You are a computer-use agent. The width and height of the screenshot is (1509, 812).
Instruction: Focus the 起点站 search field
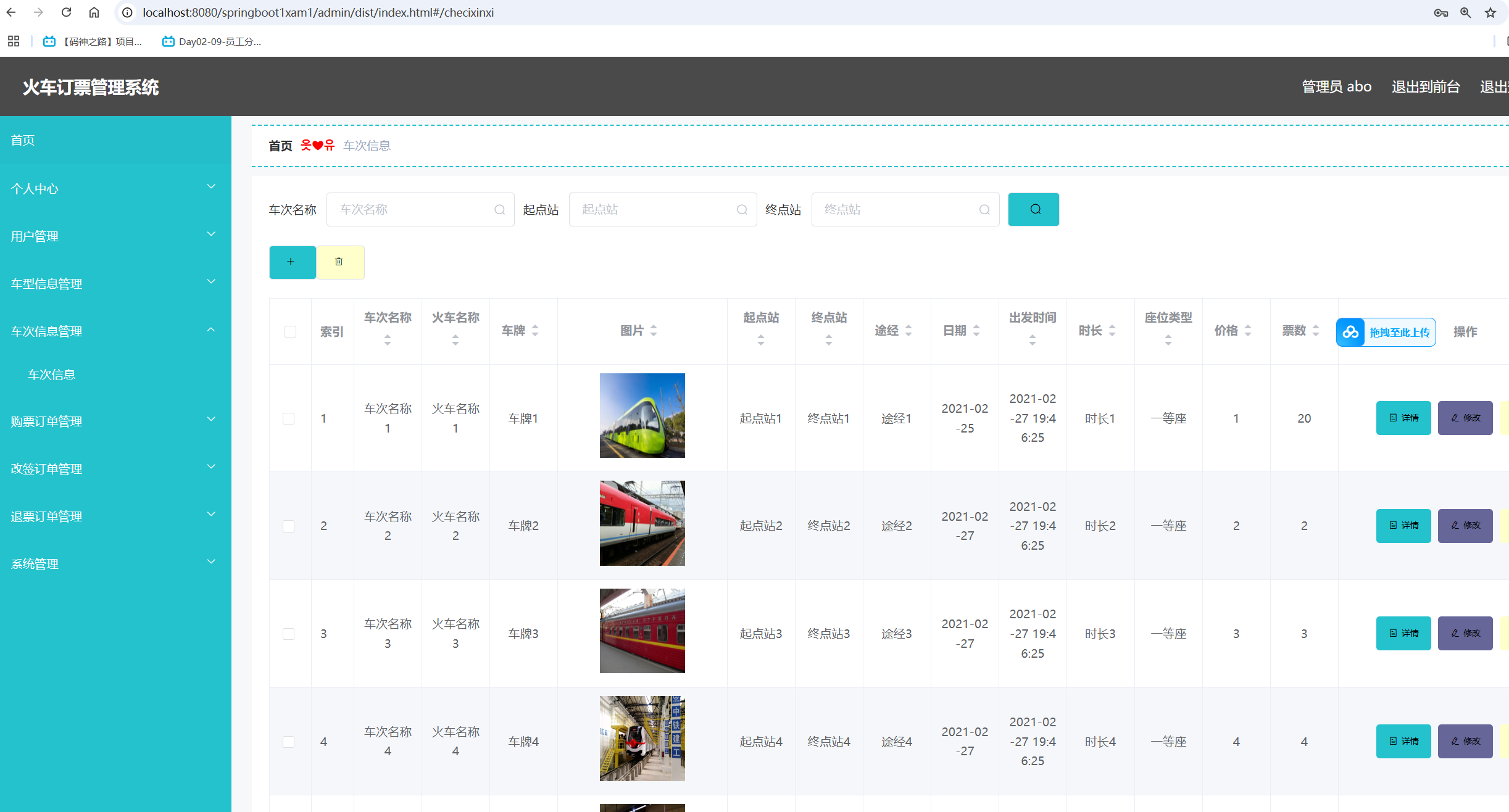coord(663,209)
